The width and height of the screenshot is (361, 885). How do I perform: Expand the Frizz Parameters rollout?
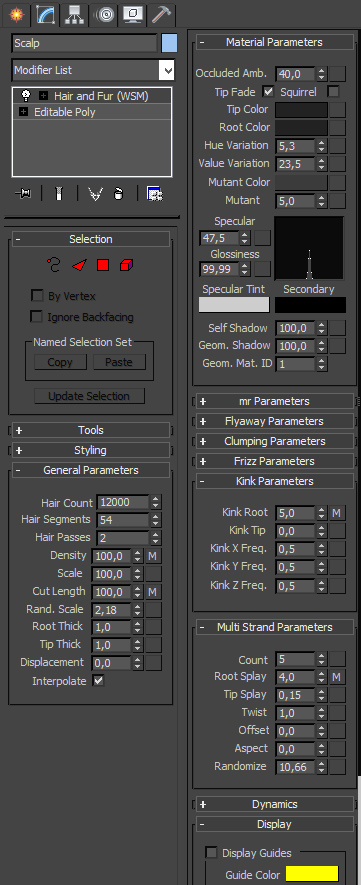tap(274, 461)
